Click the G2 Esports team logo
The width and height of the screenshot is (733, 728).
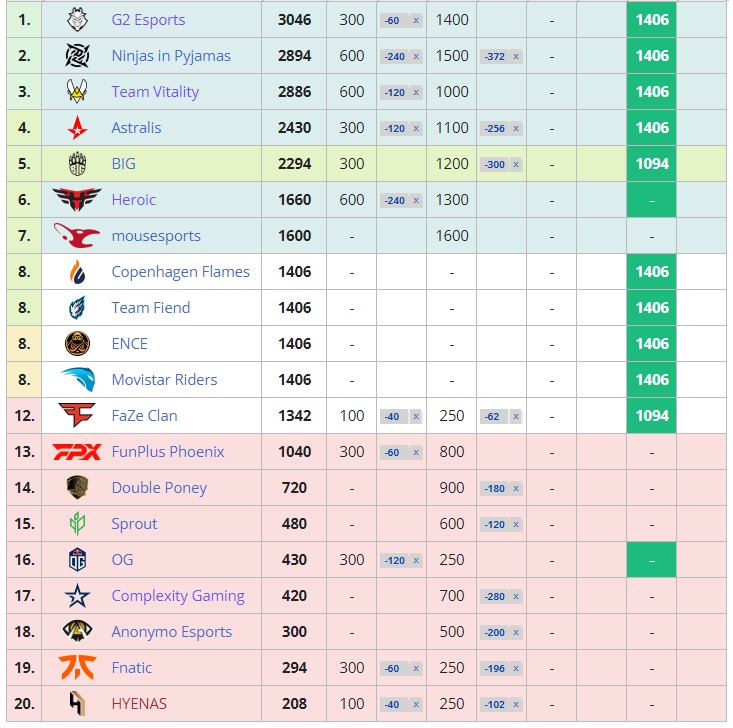(77, 20)
